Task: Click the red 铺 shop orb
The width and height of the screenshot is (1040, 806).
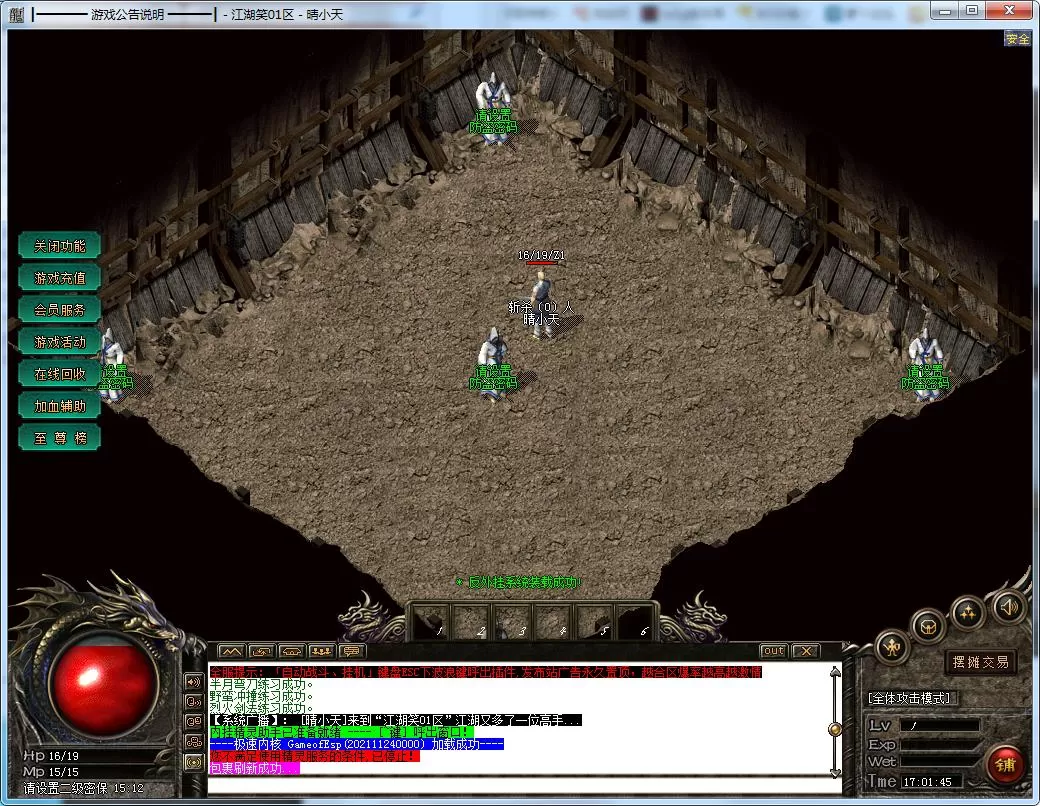Action: 1005,765
